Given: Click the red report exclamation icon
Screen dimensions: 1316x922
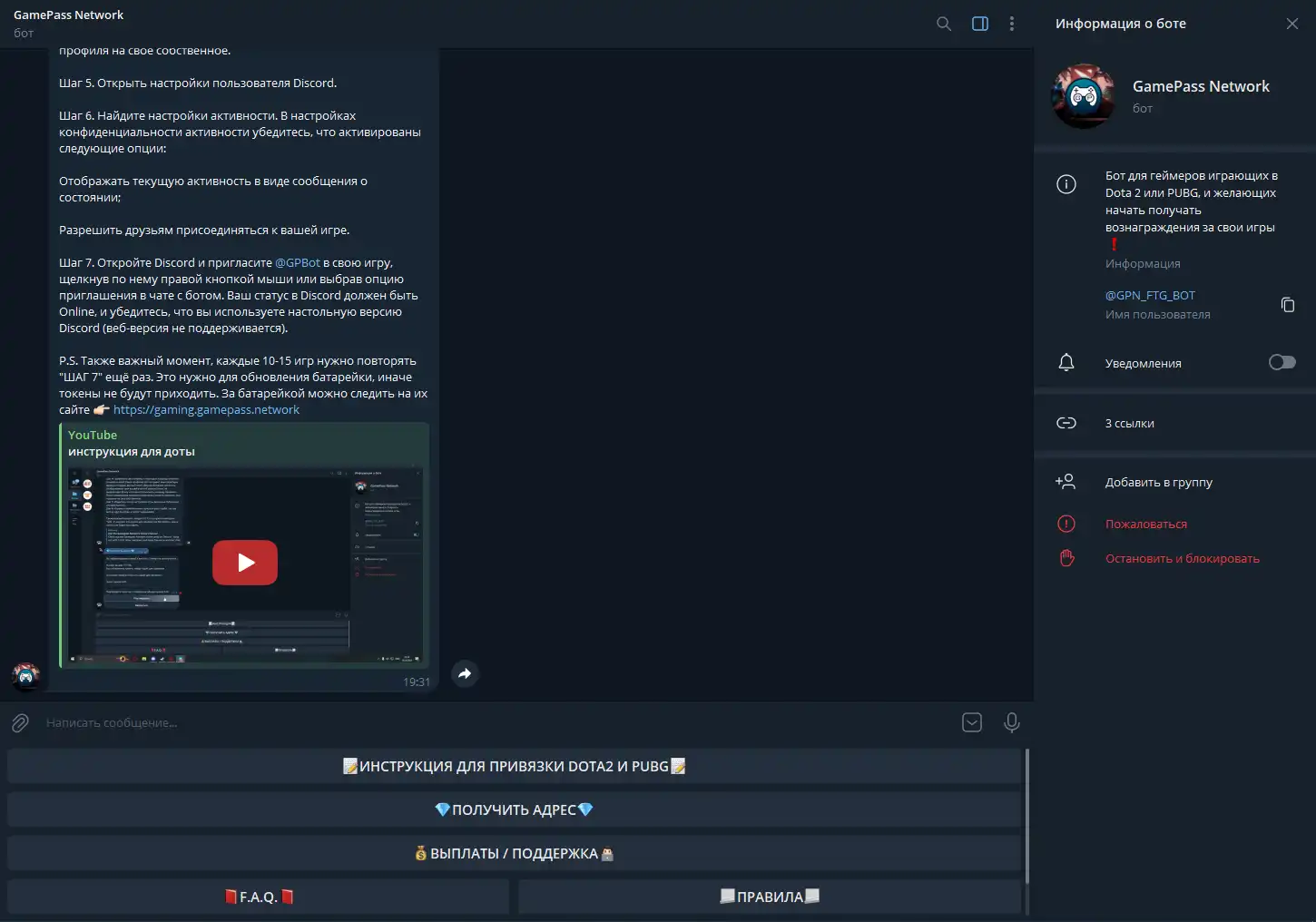Looking at the screenshot, I should coord(1066,524).
